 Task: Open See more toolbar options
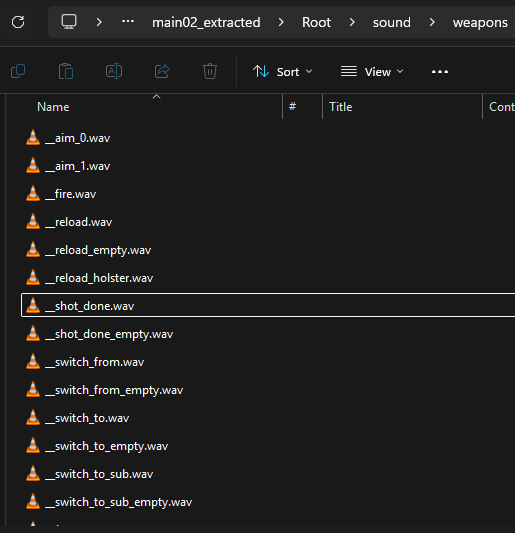click(440, 72)
